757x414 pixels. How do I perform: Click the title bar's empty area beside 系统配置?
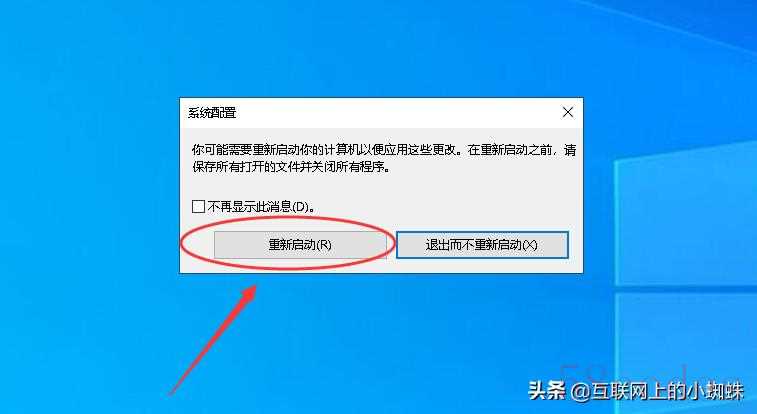396,113
